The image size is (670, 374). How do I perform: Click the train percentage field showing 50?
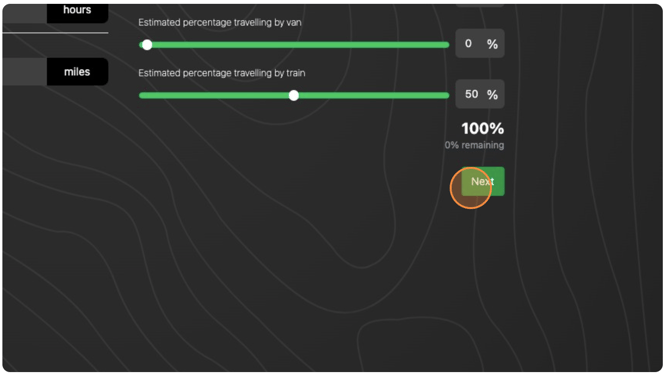(x=479, y=94)
